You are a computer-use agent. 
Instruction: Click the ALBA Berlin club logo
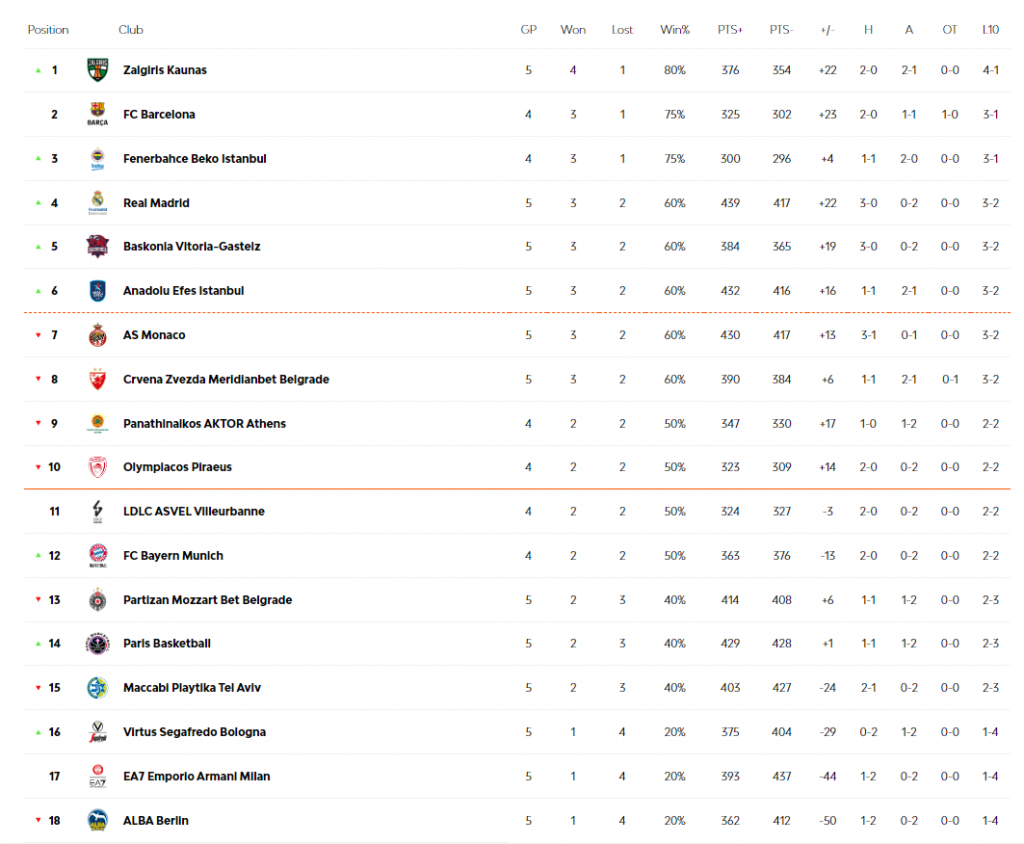[97, 820]
